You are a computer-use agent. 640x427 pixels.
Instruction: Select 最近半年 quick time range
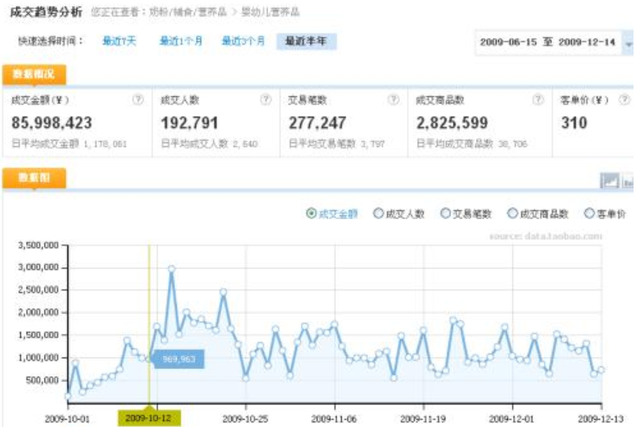click(306, 42)
